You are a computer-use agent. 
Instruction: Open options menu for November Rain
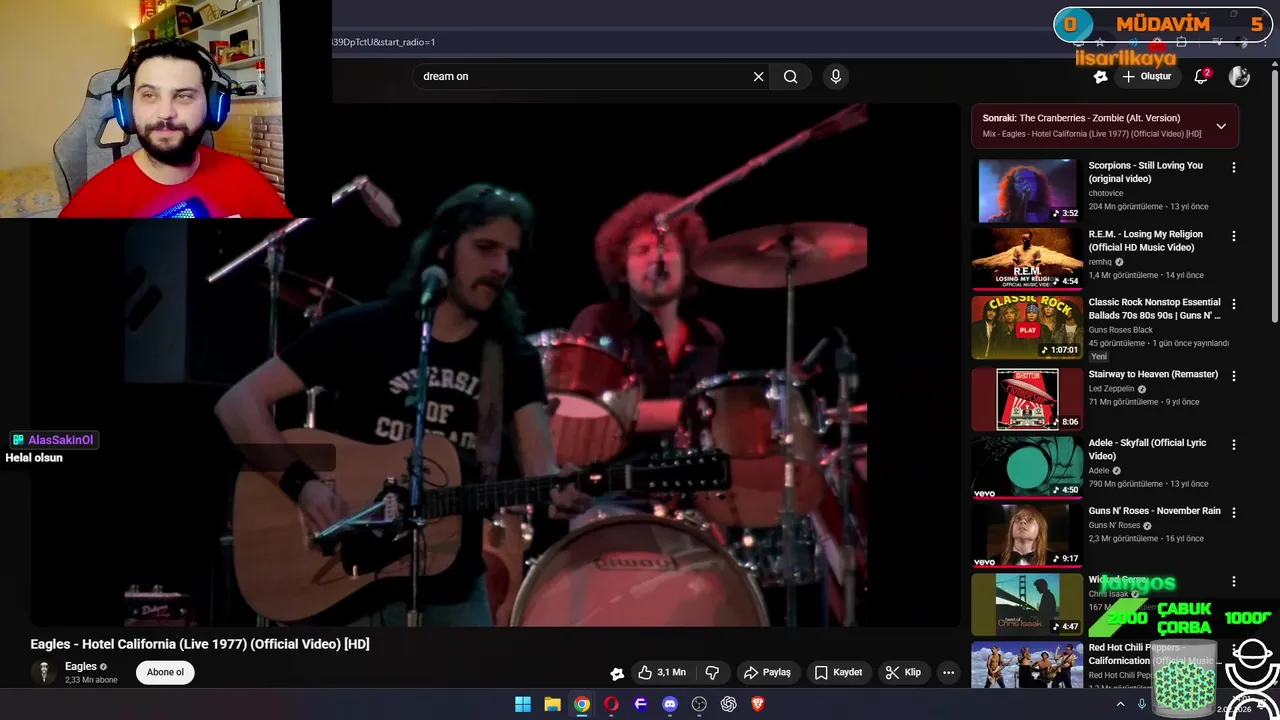(1233, 513)
